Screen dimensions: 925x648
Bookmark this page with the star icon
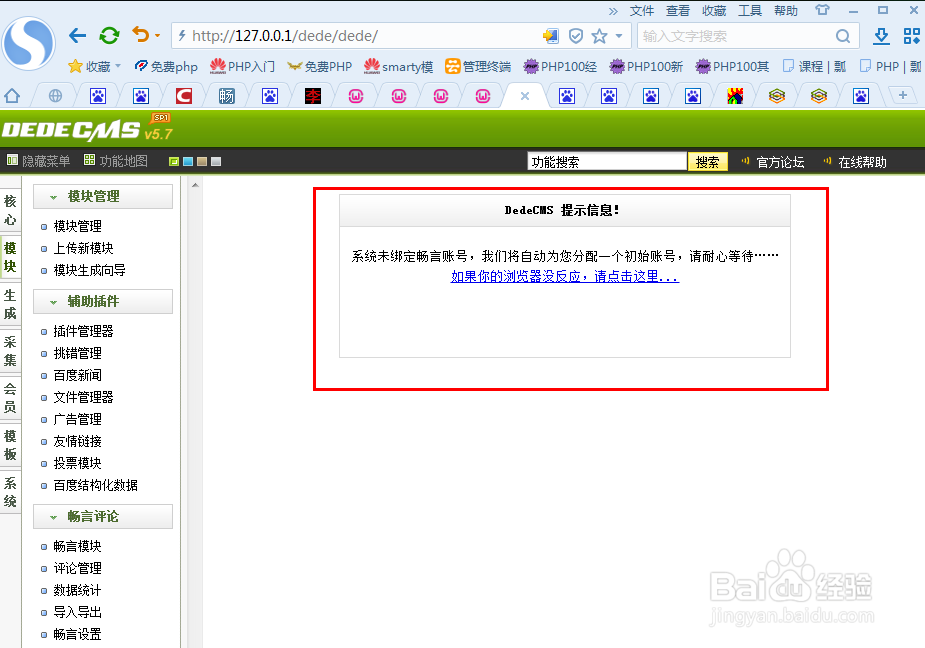[x=599, y=36]
